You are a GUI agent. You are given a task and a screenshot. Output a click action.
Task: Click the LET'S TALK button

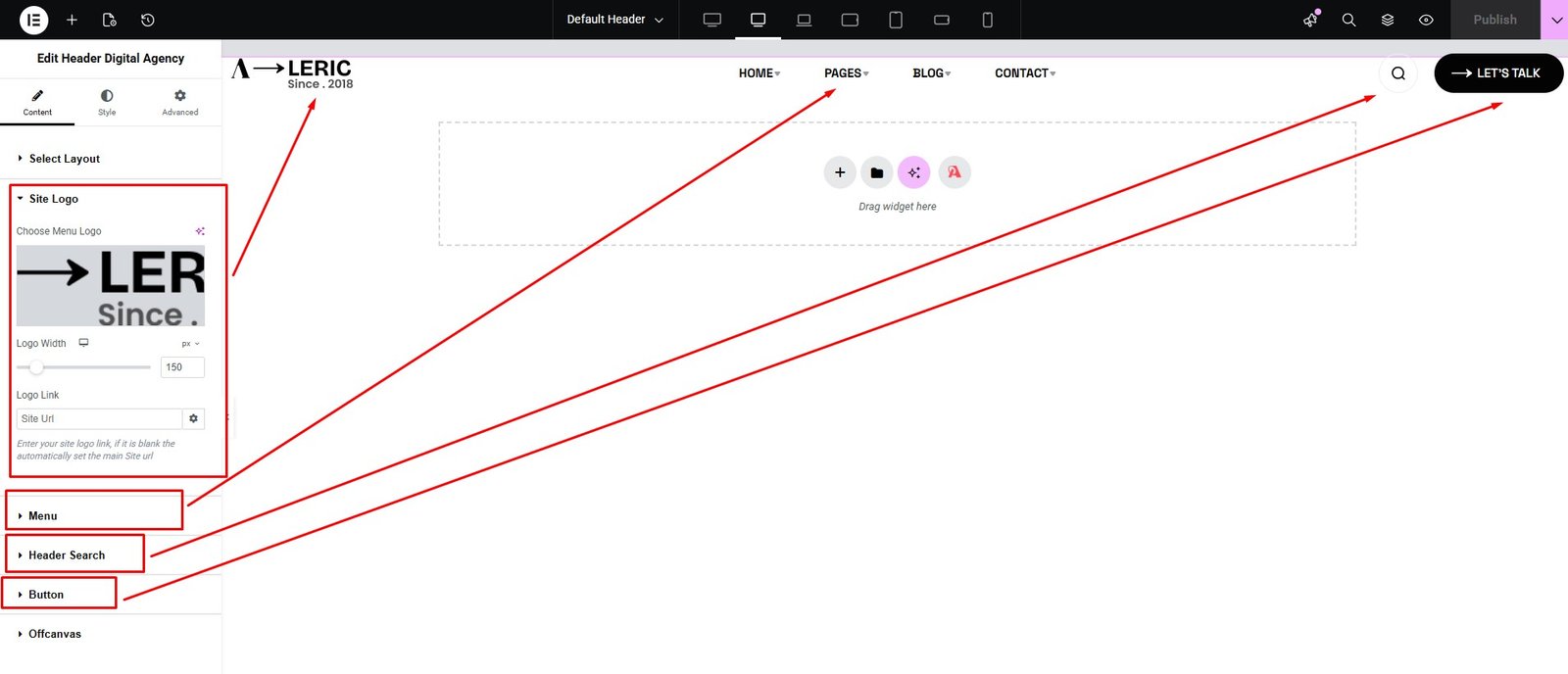pyautogui.click(x=1497, y=73)
